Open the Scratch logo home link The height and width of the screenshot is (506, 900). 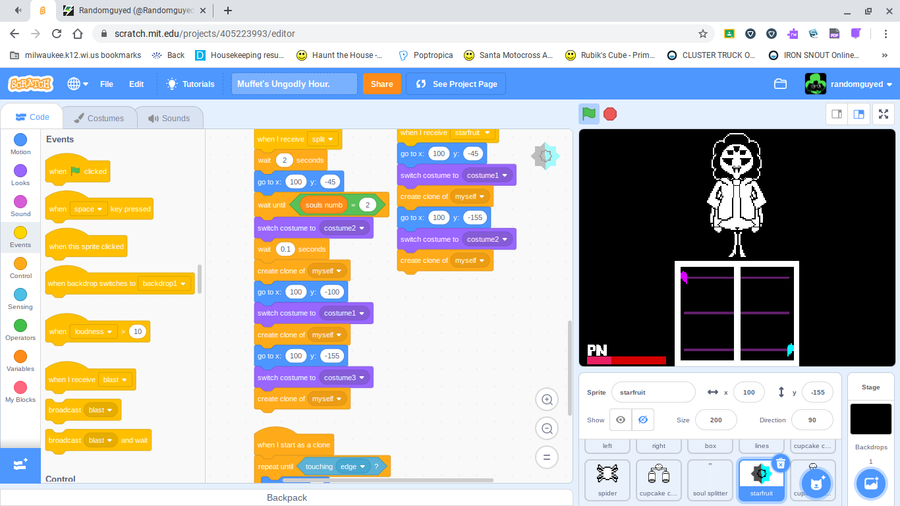pos(30,84)
